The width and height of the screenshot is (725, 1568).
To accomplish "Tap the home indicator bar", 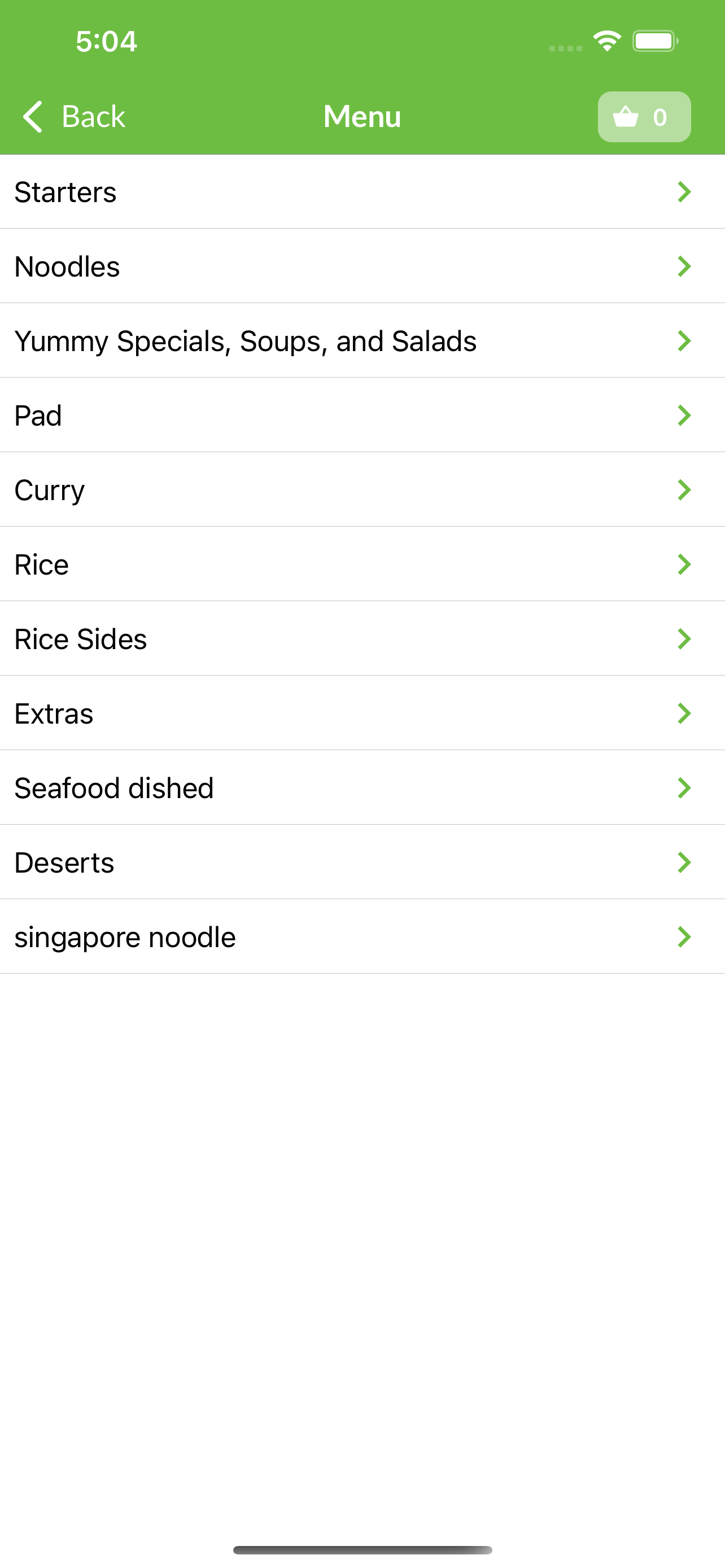I will 362,1550.
